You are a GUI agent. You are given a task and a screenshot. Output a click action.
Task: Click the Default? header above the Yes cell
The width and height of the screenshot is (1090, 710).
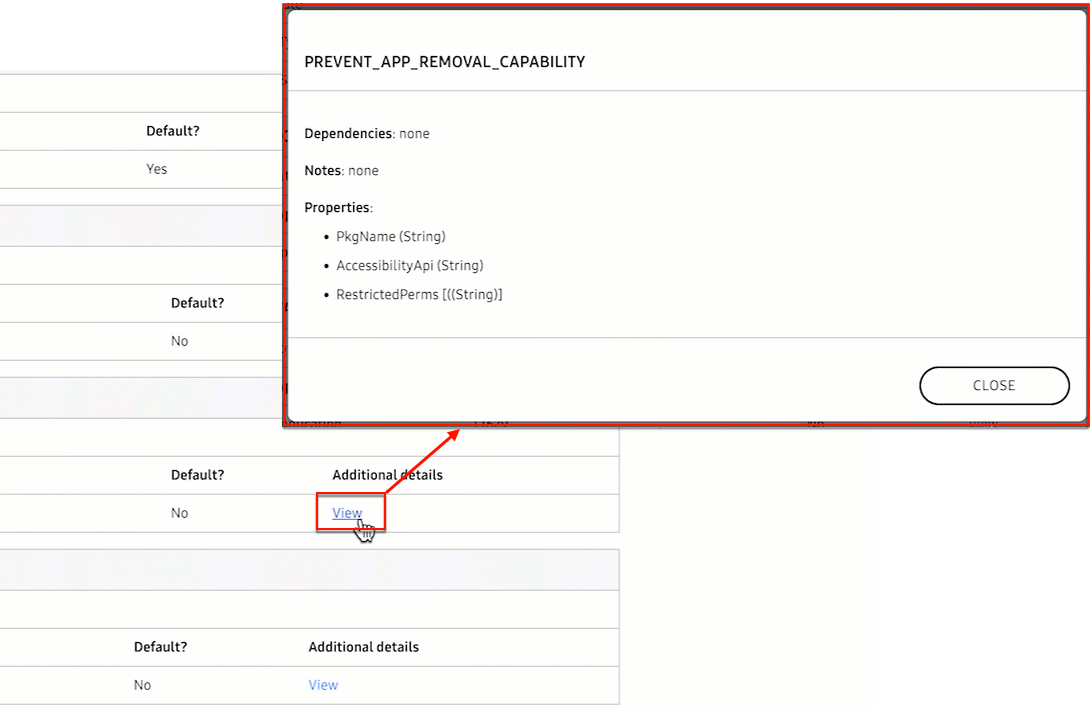coord(172,131)
